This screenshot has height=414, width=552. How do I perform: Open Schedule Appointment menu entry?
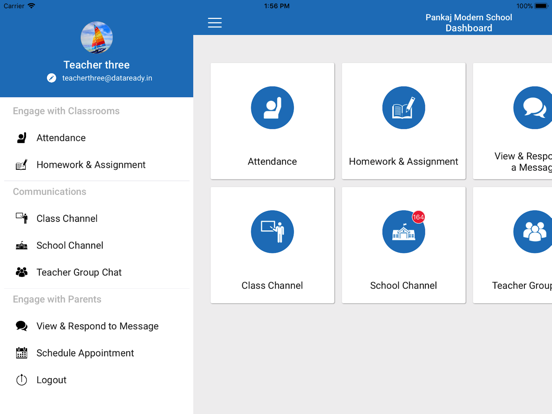tap(85, 353)
